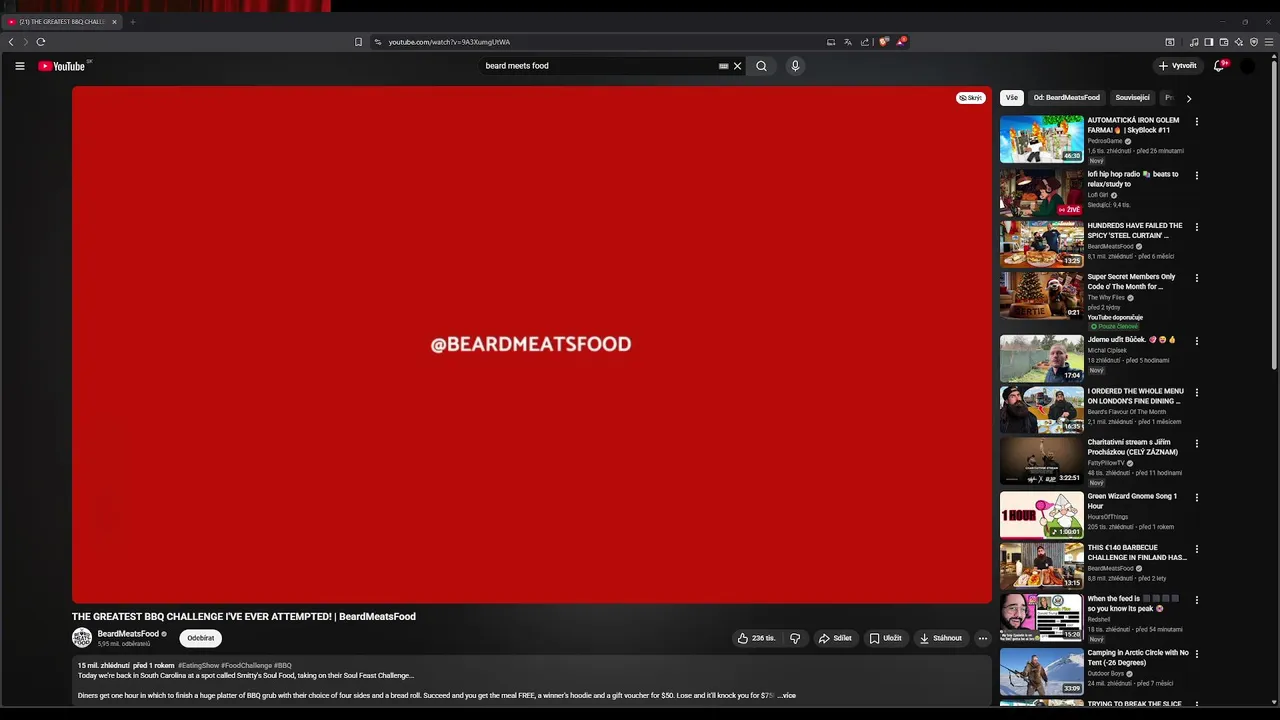Click the red video player area
This screenshot has width=1280, height=720.
(531, 344)
